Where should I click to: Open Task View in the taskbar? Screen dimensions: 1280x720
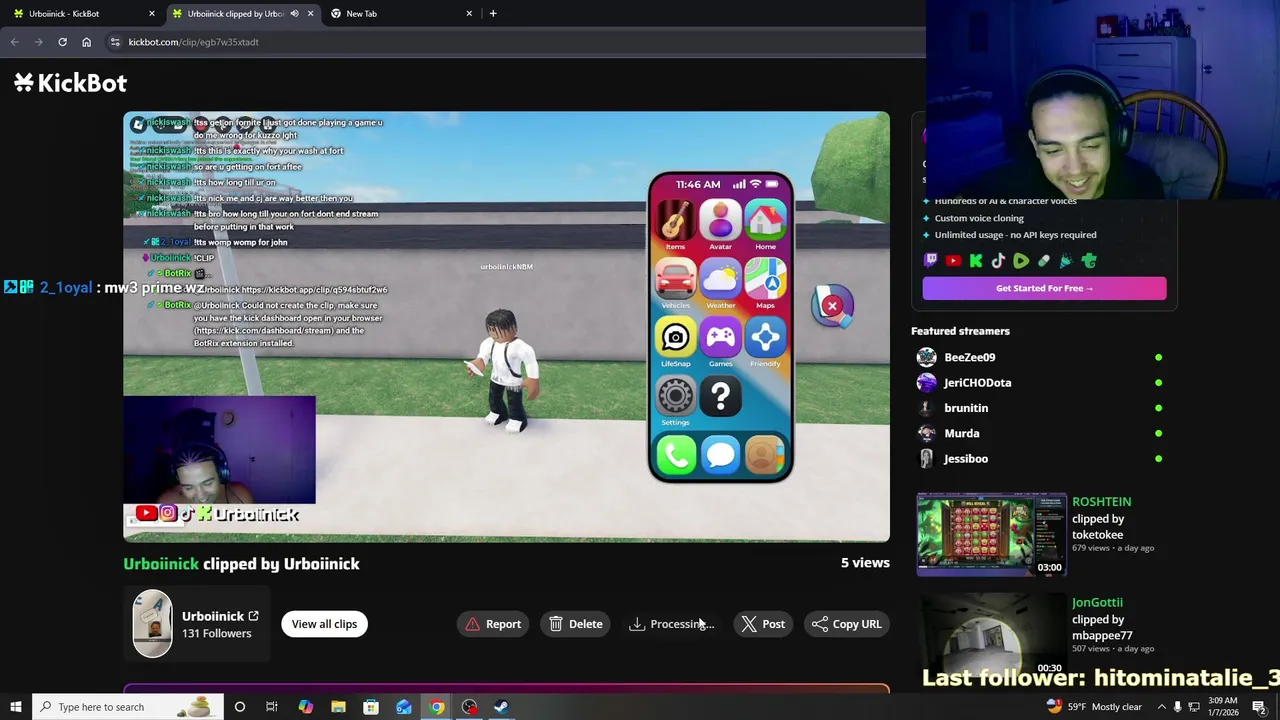point(272,707)
